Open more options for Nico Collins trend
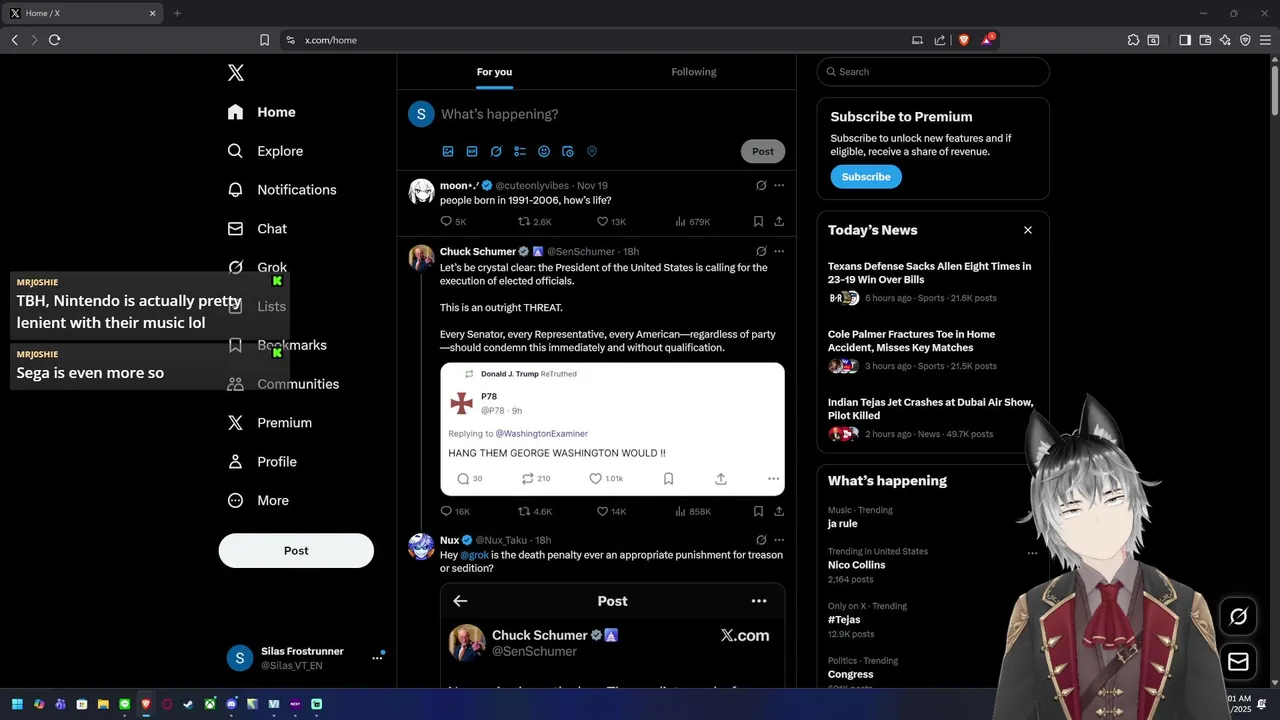The width and height of the screenshot is (1280, 720). click(x=1032, y=553)
